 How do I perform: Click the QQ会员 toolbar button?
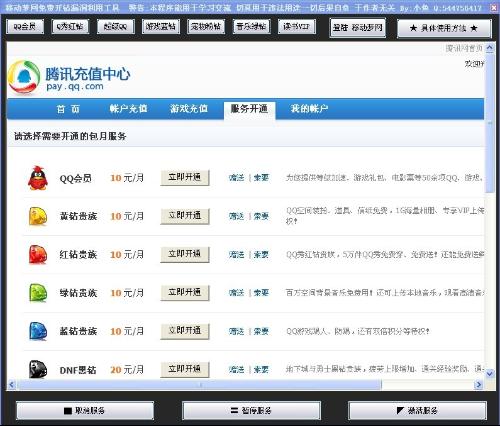click(x=25, y=27)
